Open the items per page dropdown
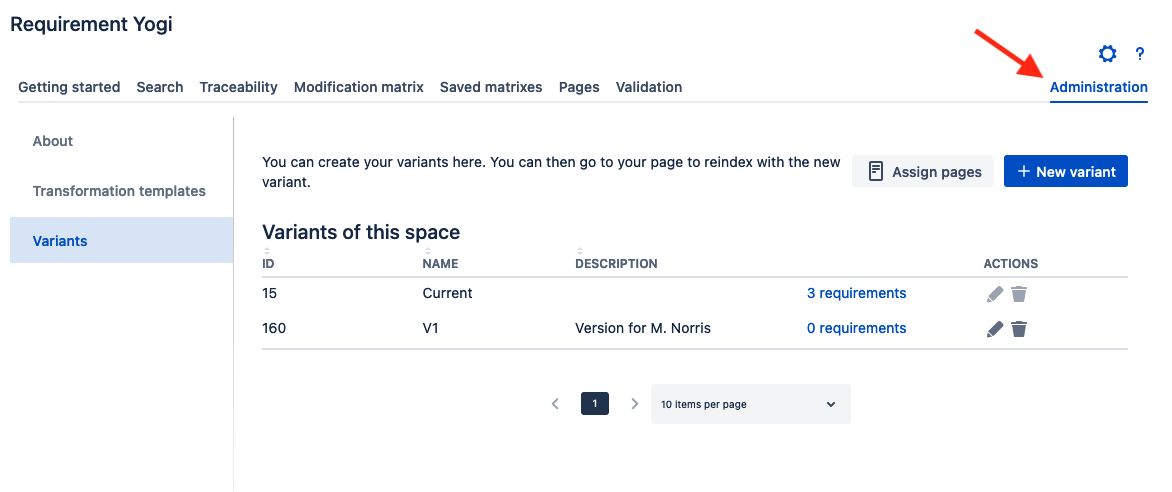The width and height of the screenshot is (1172, 492). 750,404
